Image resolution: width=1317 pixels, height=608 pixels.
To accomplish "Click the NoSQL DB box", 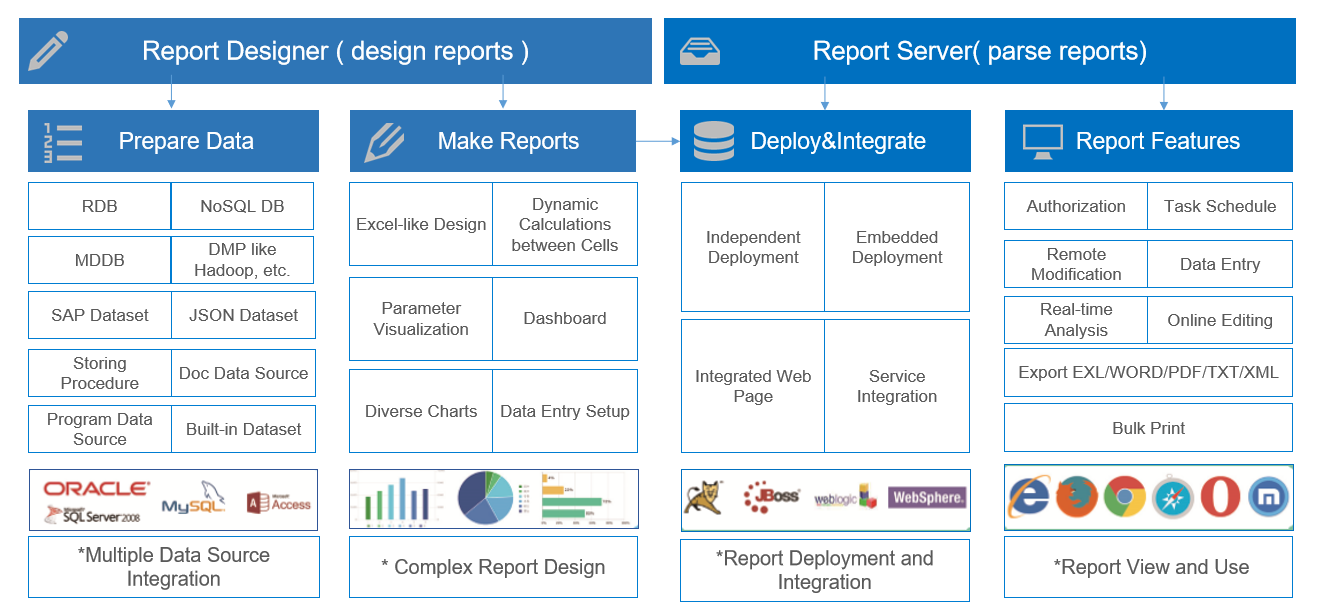I will [x=243, y=206].
